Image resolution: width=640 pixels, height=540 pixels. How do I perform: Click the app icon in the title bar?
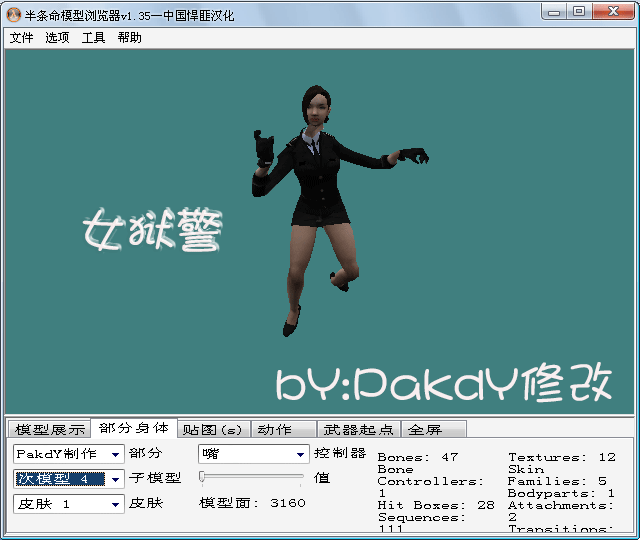14,12
